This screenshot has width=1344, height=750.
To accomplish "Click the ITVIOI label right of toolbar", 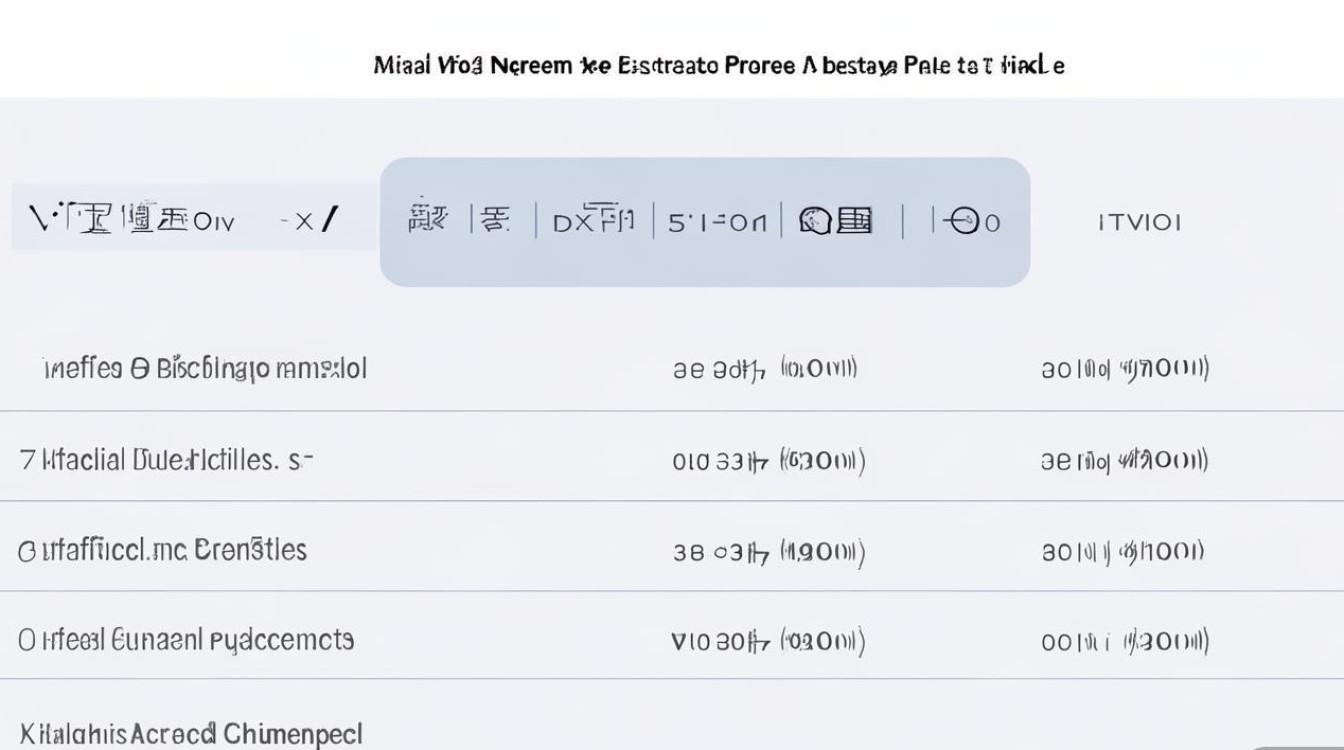I will point(1139,222).
